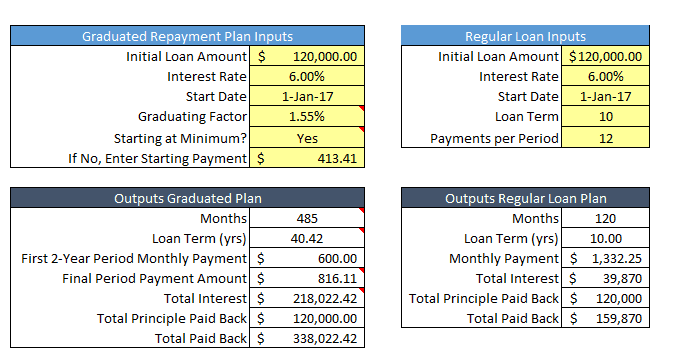Select the Final Period Payment 816.11 cell
This screenshot has height=361, width=692.
click(307, 278)
